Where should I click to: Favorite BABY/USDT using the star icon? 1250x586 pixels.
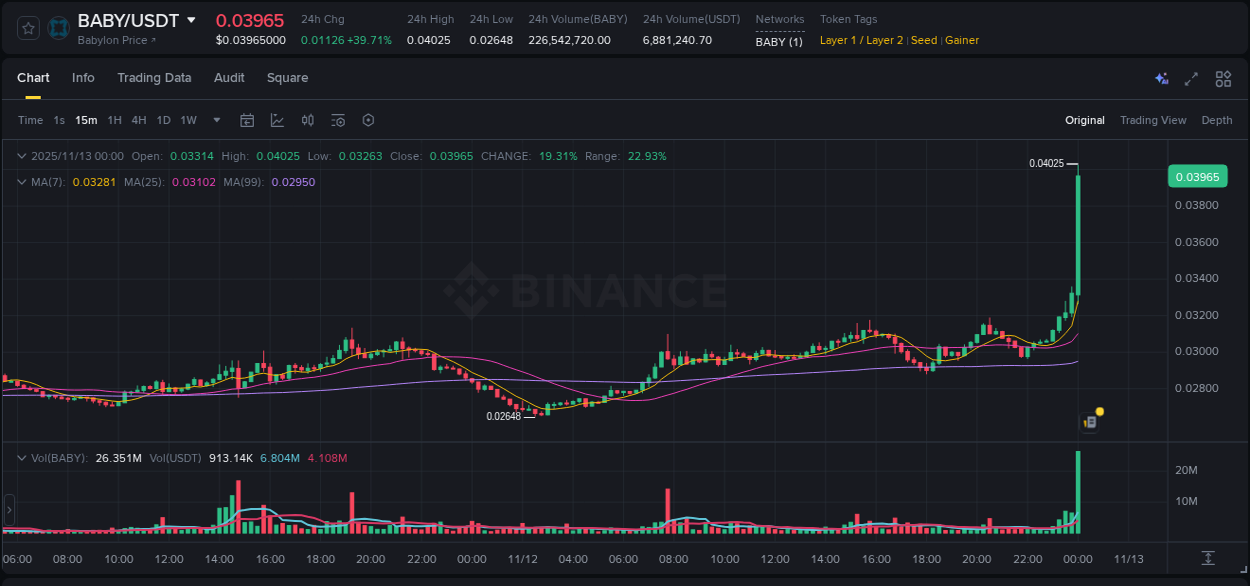[x=27, y=28]
